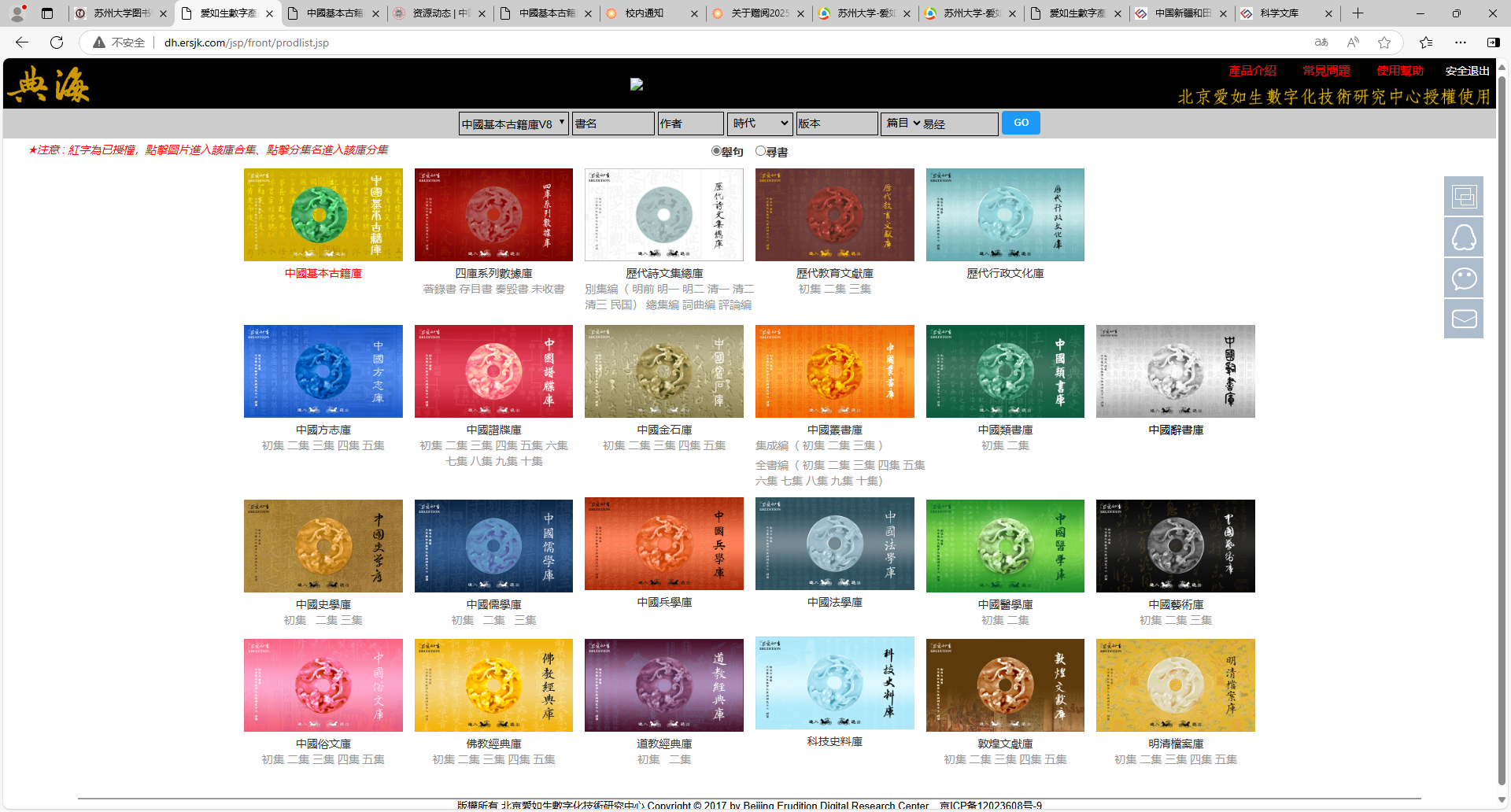The width and height of the screenshot is (1511, 812).
Task: Open the black 中國藝術庫 cover image
Action: (1176, 546)
